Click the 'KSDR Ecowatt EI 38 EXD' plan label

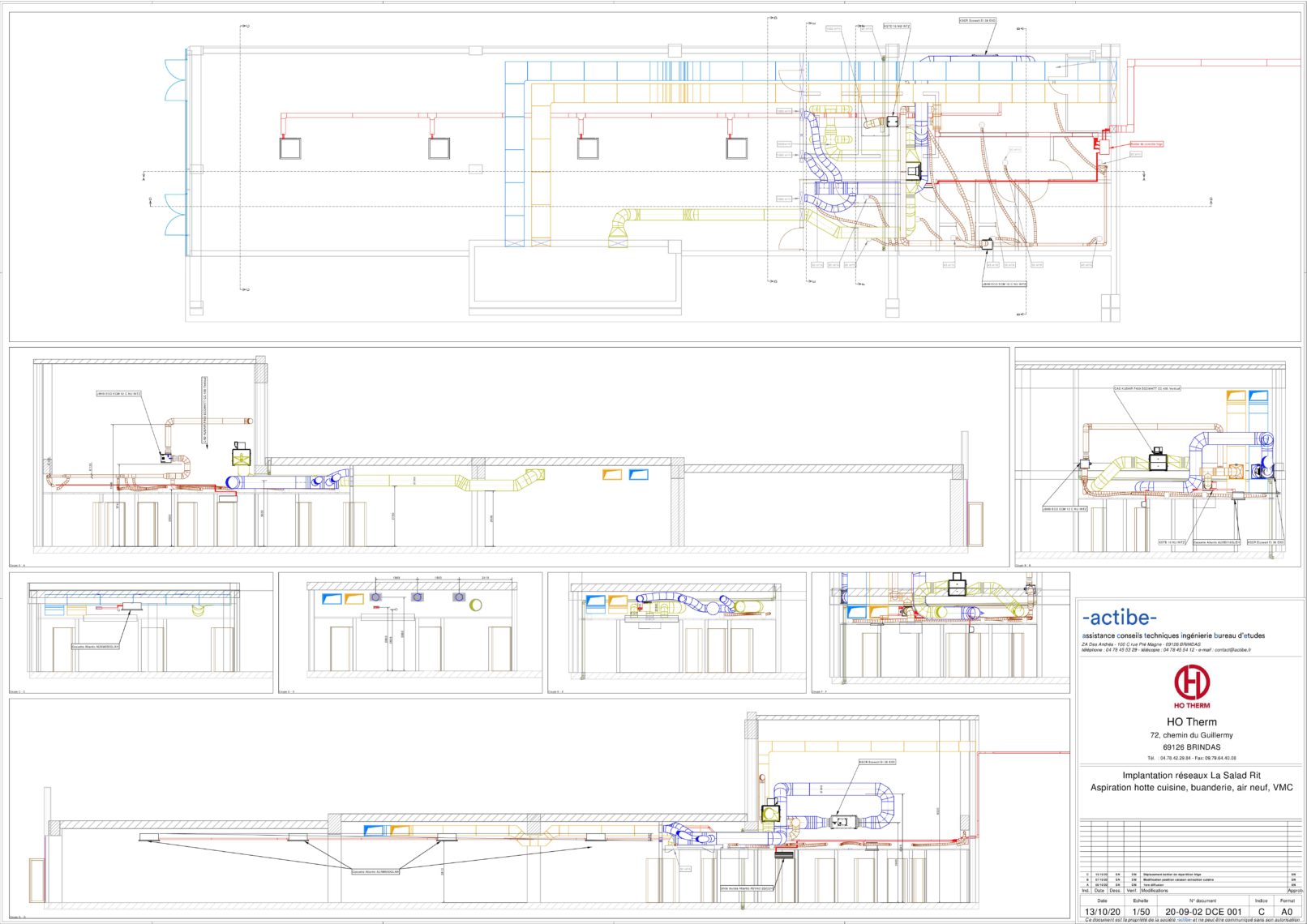point(978,21)
